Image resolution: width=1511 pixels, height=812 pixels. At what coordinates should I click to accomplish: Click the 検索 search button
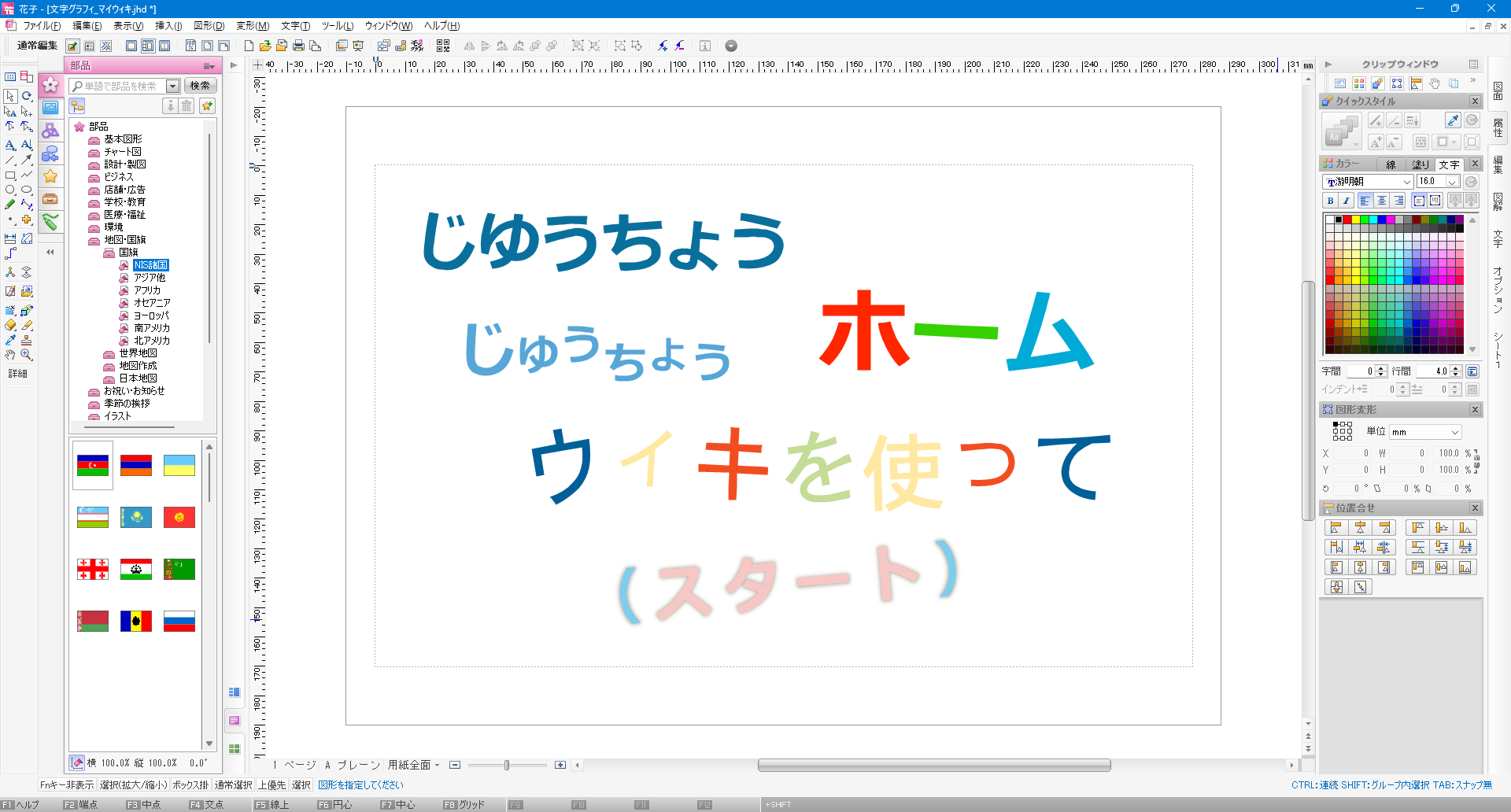[x=200, y=86]
